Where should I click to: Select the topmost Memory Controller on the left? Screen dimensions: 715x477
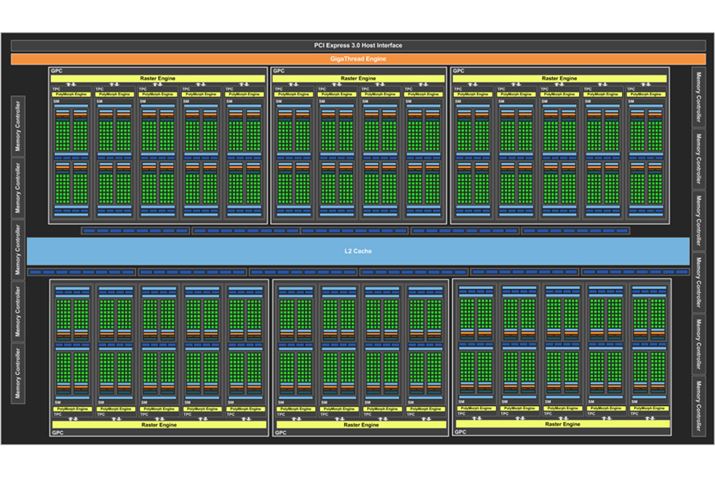pos(17,125)
